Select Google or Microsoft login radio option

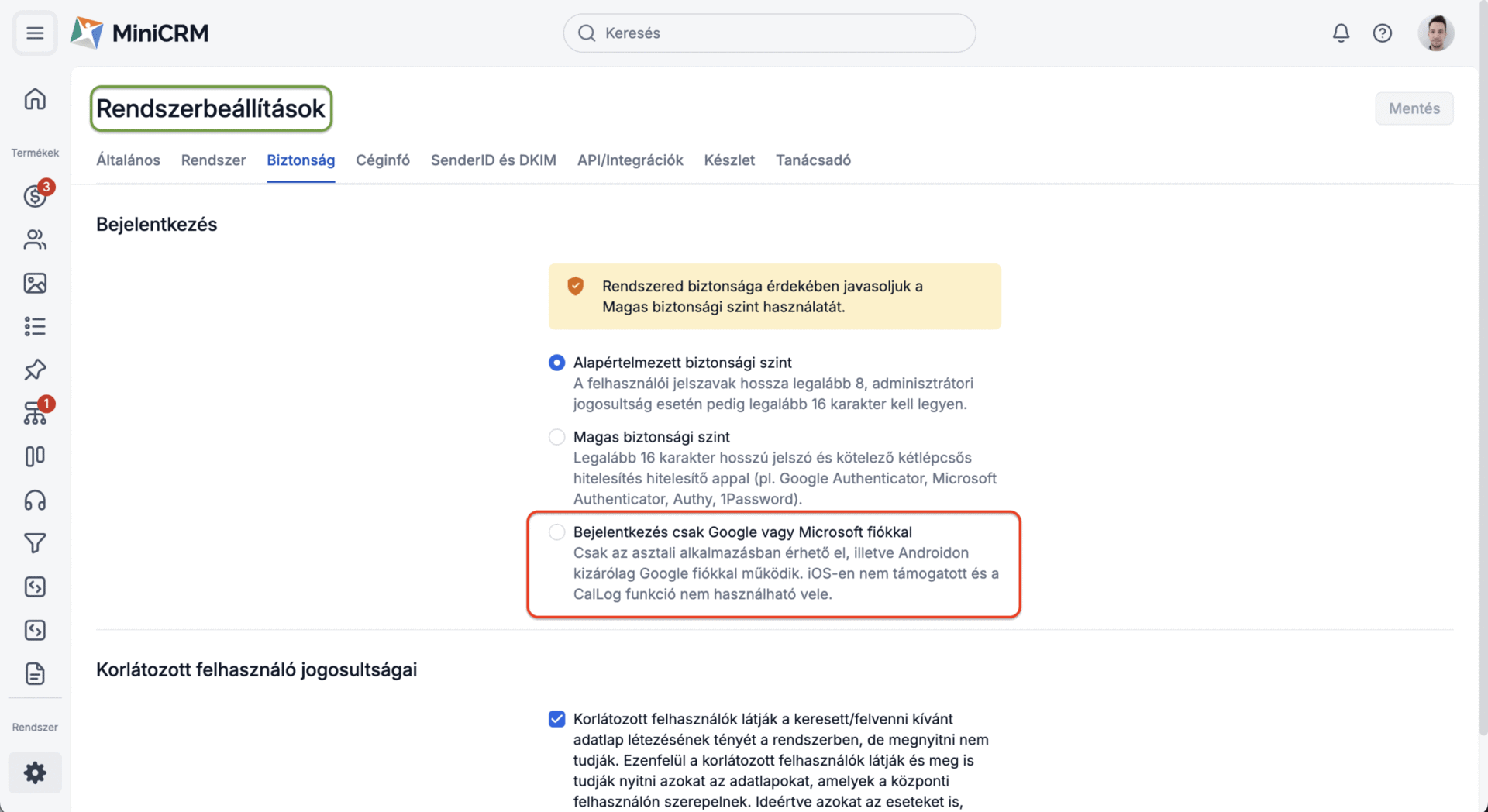click(556, 532)
